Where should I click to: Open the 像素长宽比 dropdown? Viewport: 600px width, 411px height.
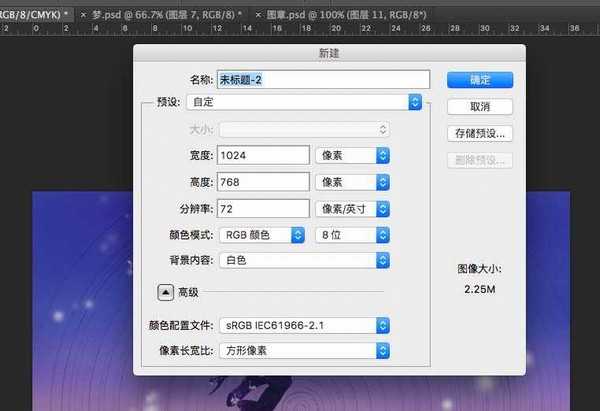coord(305,351)
